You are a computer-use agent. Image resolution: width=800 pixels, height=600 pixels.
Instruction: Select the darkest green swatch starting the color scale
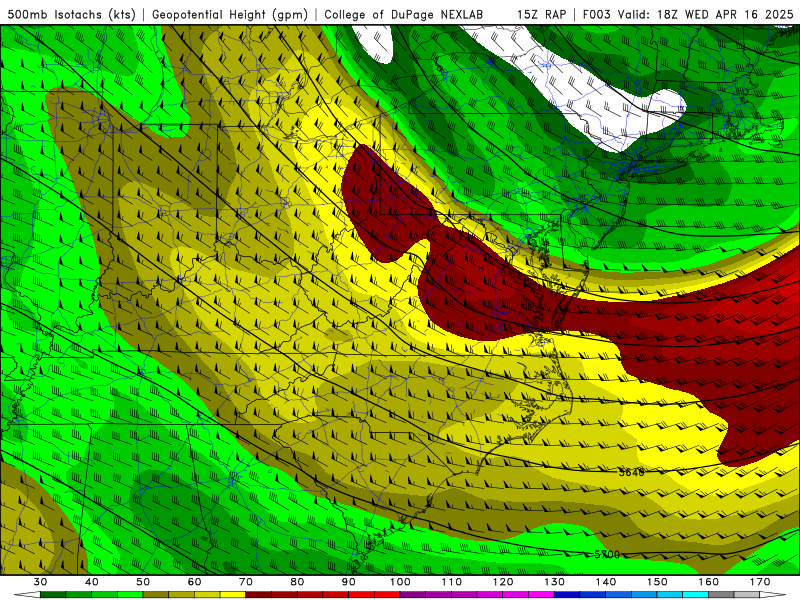click(53, 595)
